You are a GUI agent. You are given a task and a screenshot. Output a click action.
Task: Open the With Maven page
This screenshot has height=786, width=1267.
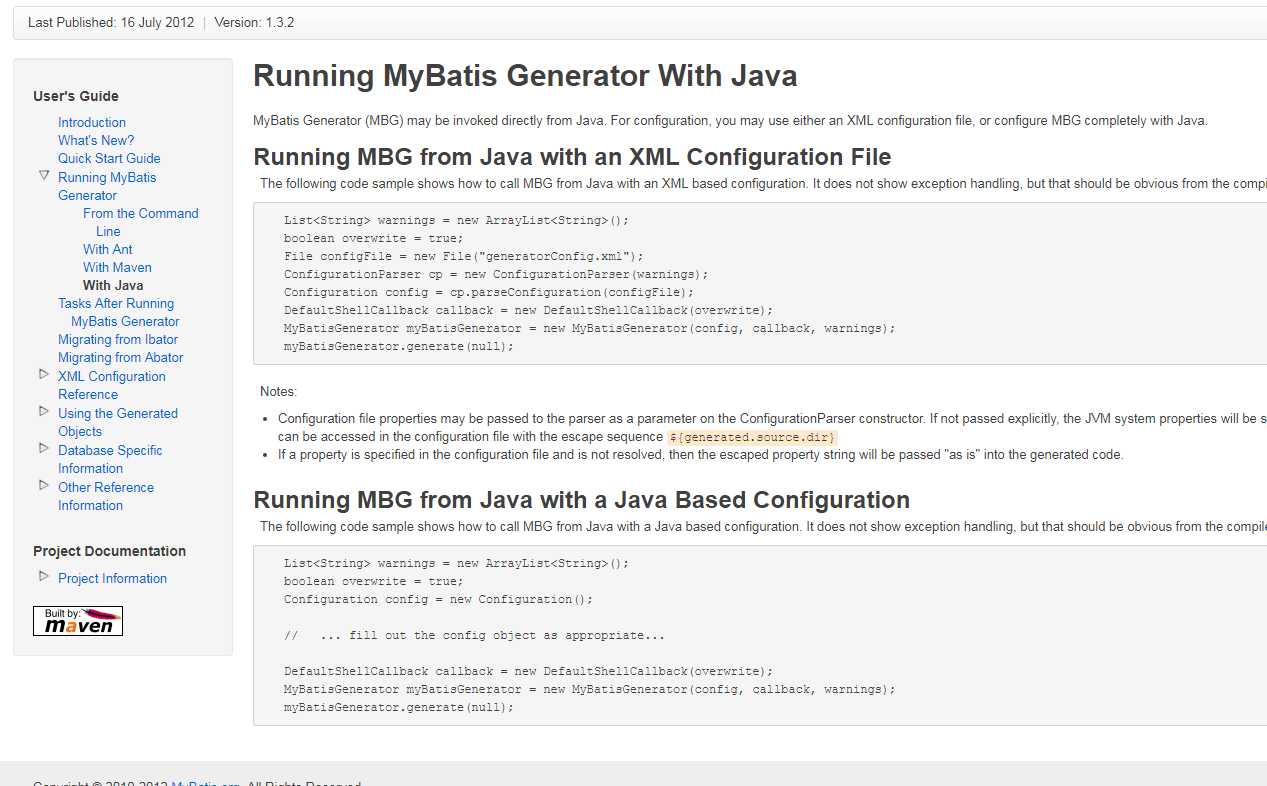tap(117, 267)
